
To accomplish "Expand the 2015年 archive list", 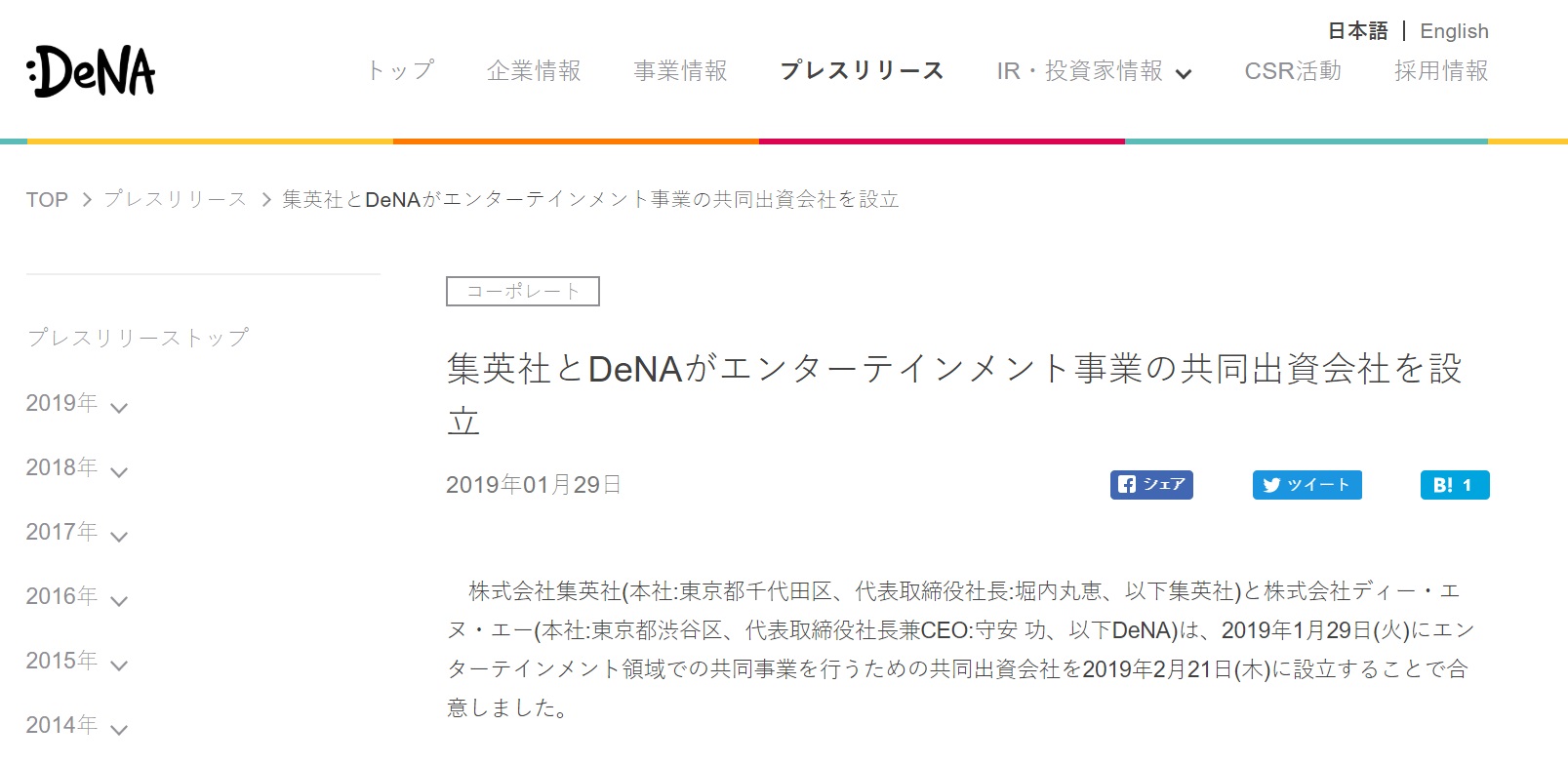I will [x=77, y=662].
